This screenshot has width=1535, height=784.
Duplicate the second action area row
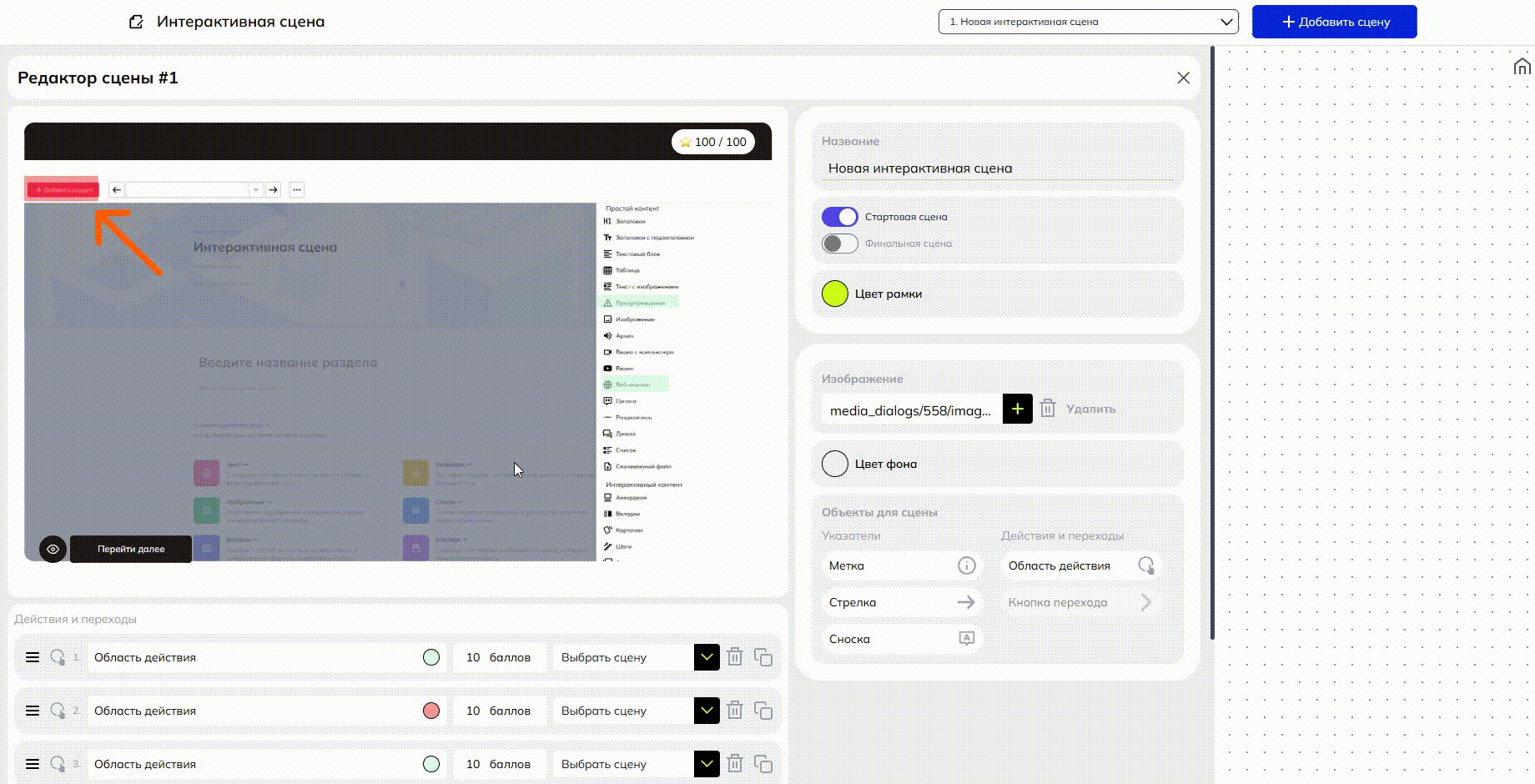762,711
